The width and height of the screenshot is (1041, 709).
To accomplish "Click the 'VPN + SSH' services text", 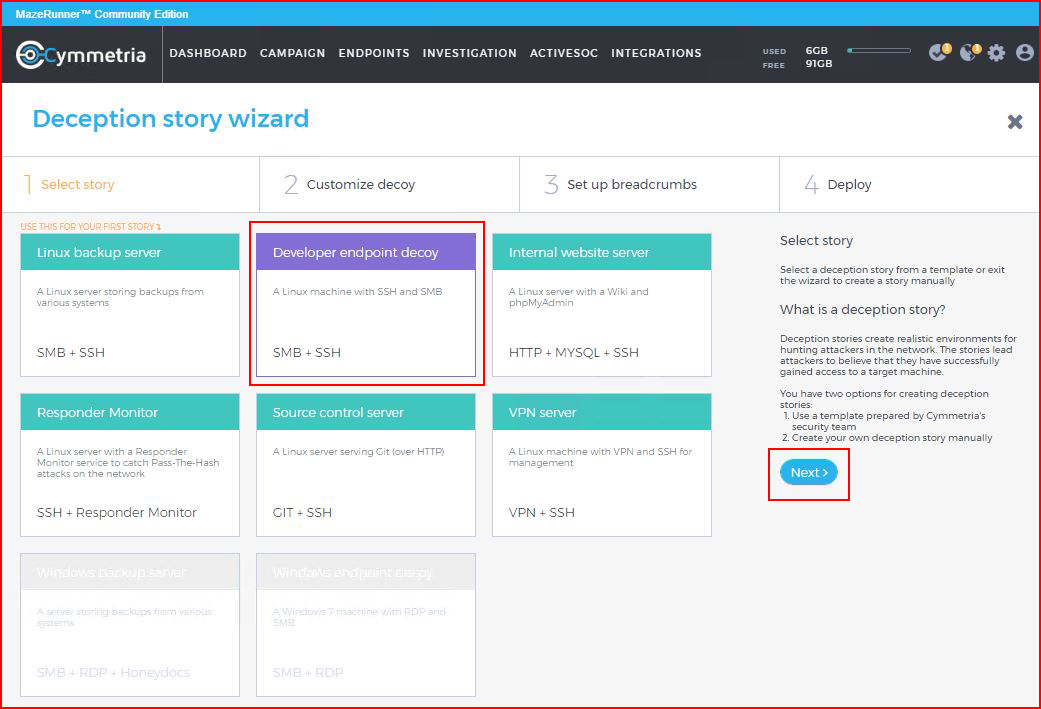I will [542, 512].
